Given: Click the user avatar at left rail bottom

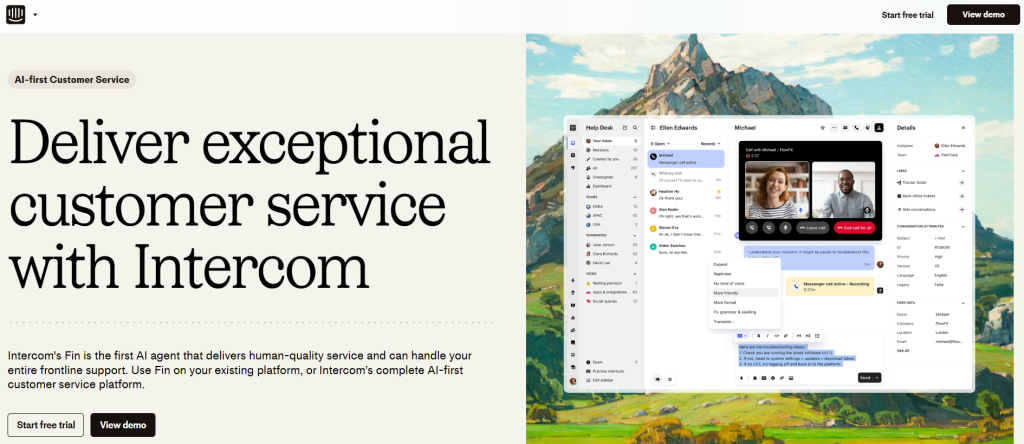Looking at the screenshot, I should [573, 381].
